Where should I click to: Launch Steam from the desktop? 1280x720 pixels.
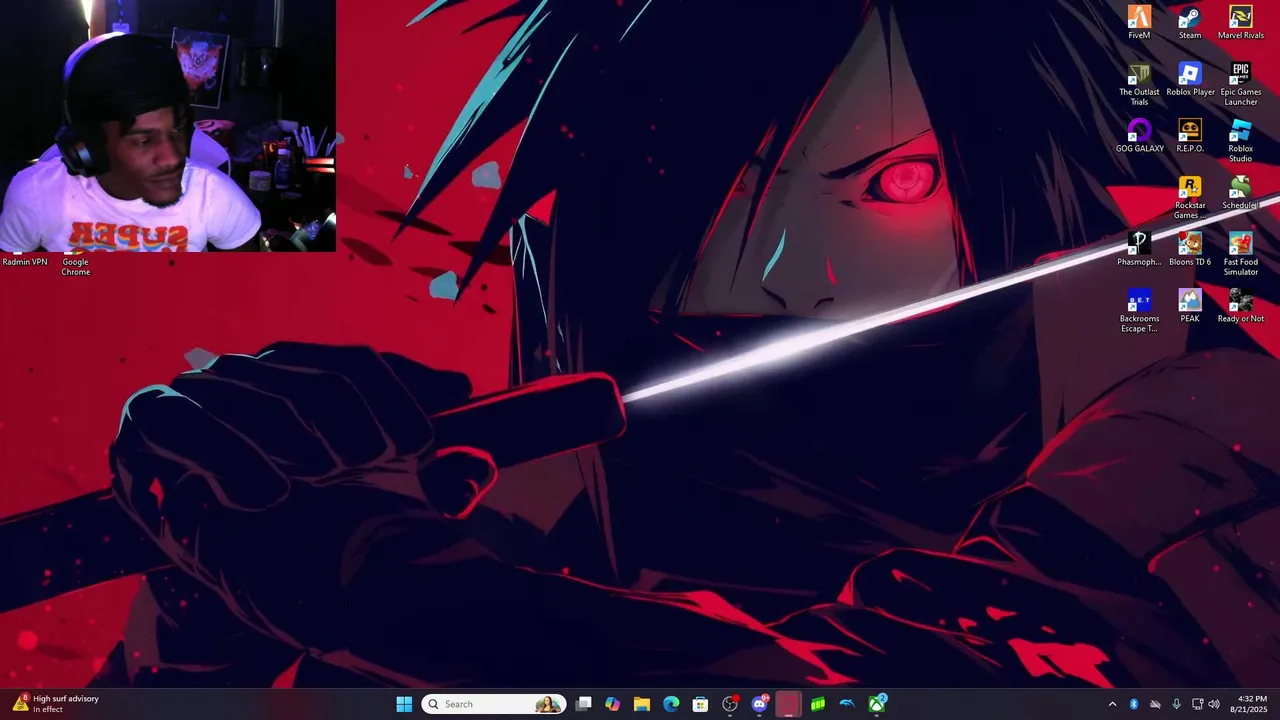(x=1189, y=22)
